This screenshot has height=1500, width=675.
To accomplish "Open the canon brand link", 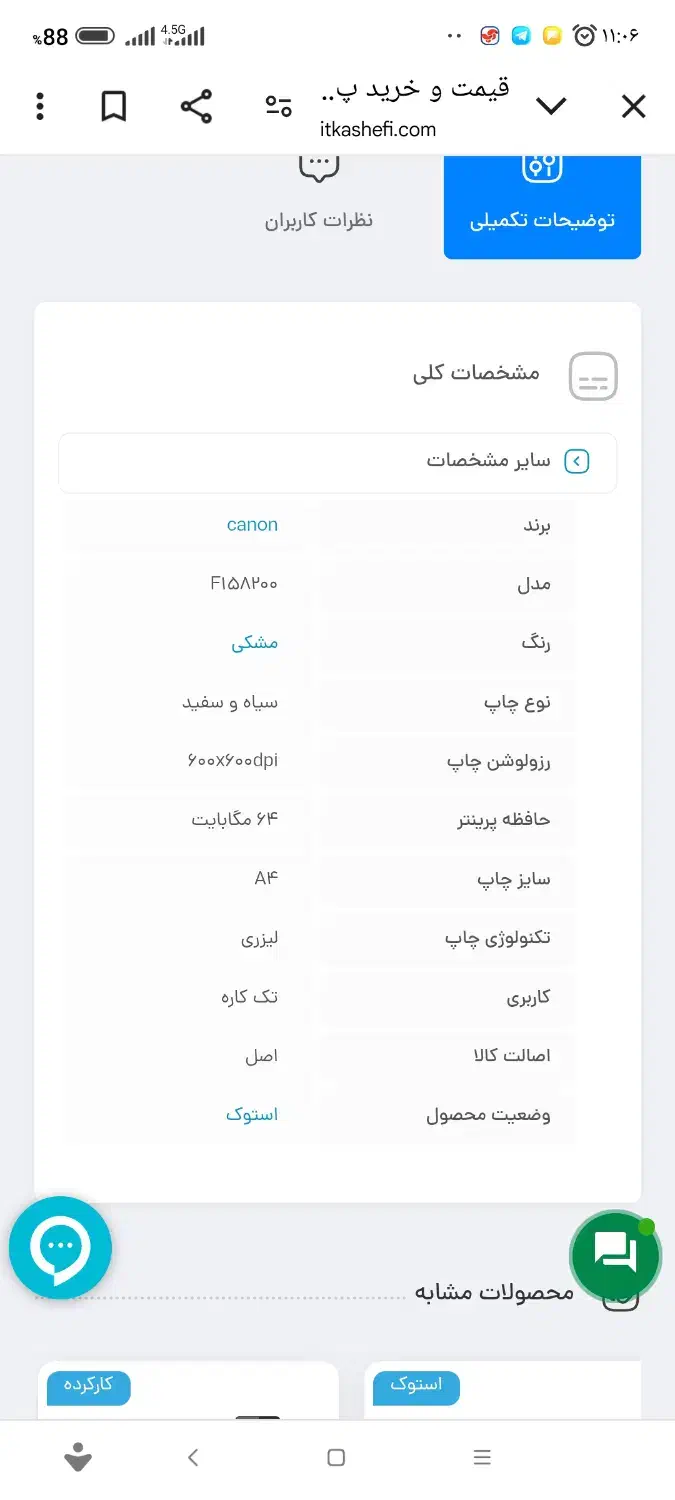I will [x=252, y=524].
